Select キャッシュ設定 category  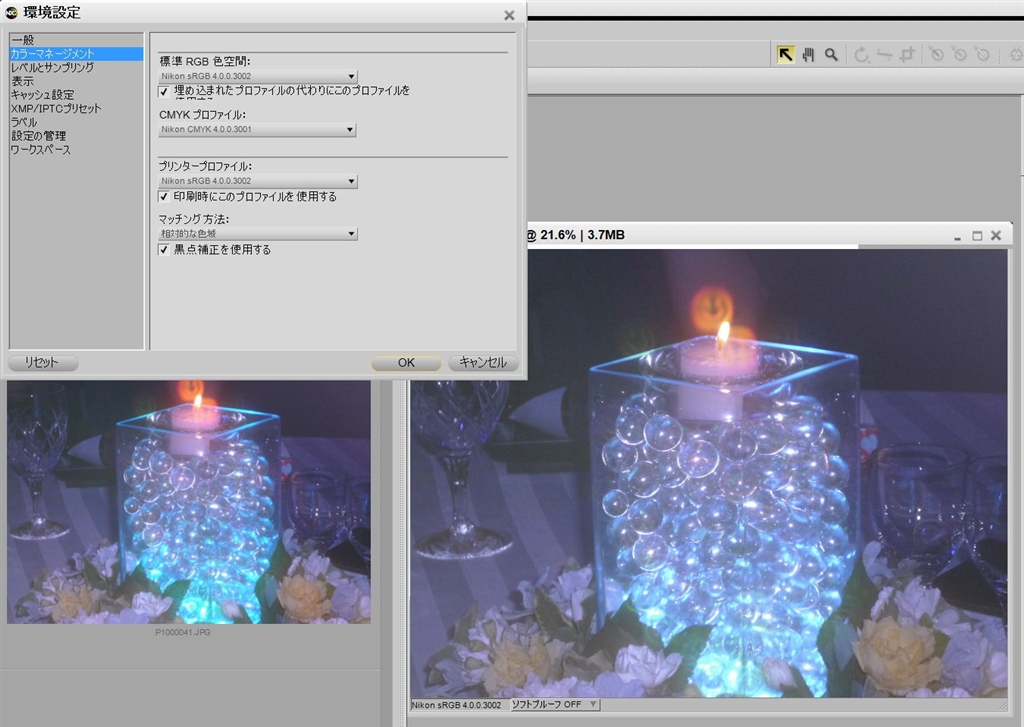pyautogui.click(x=76, y=95)
